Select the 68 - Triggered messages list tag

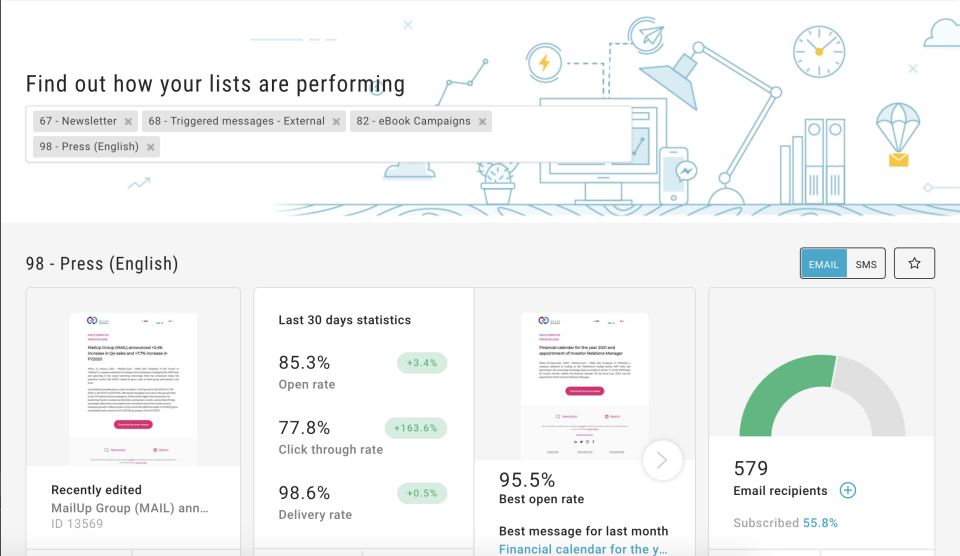click(236, 122)
